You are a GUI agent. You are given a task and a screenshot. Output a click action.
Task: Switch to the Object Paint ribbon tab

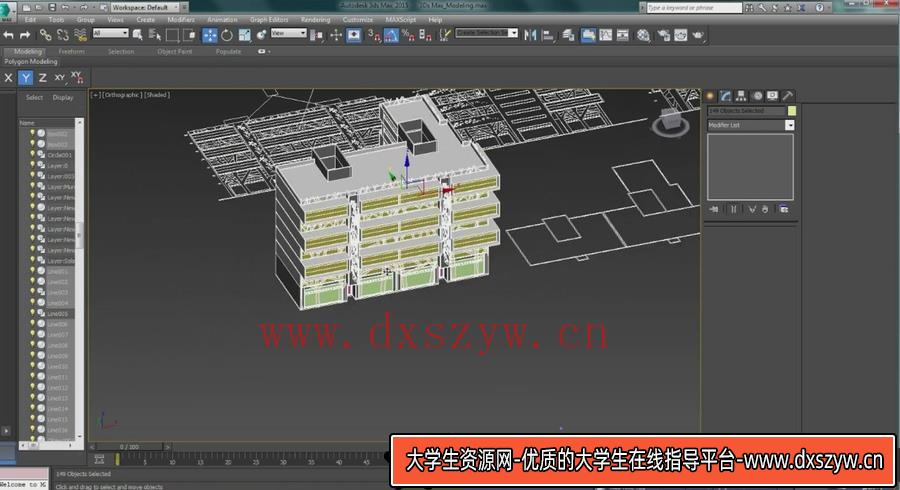(x=175, y=52)
